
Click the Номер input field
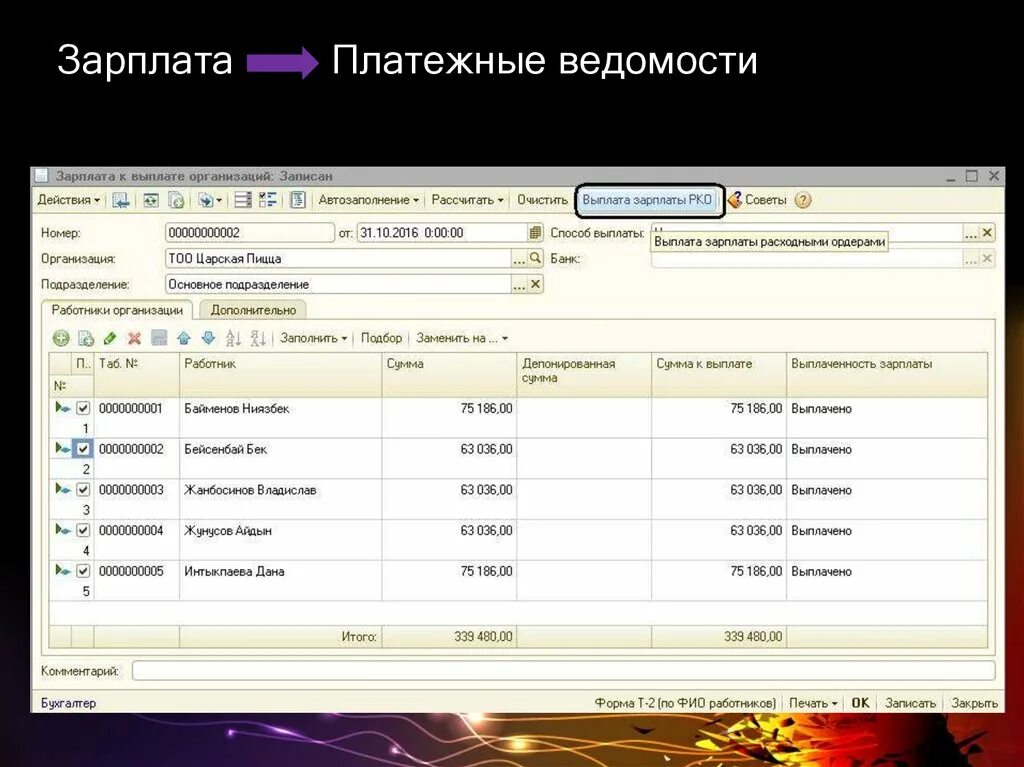249,233
